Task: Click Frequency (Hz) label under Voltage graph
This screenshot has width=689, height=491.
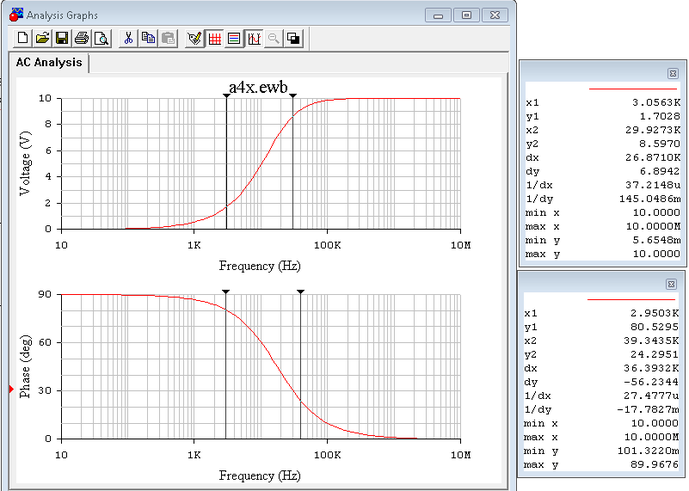Action: point(260,266)
